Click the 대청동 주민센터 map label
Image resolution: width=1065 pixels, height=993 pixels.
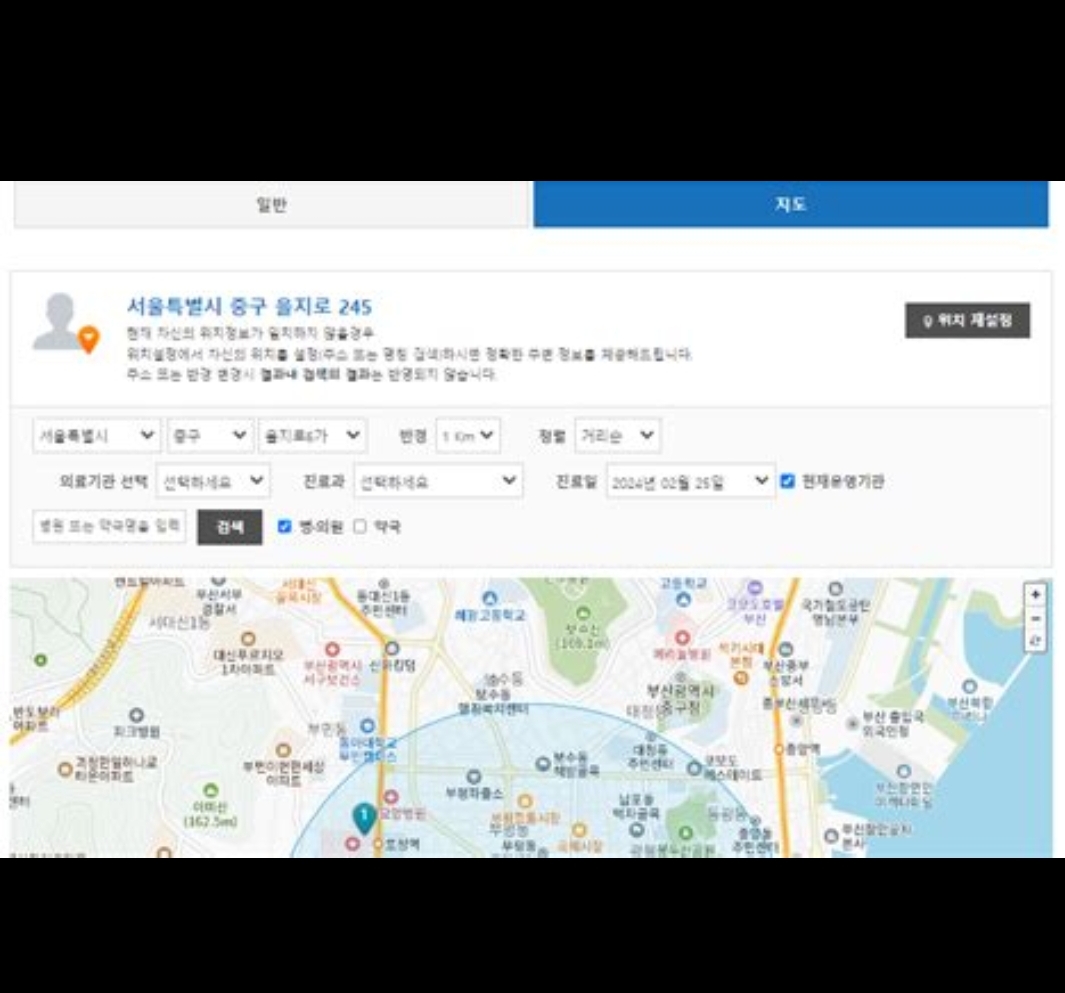tap(651, 757)
